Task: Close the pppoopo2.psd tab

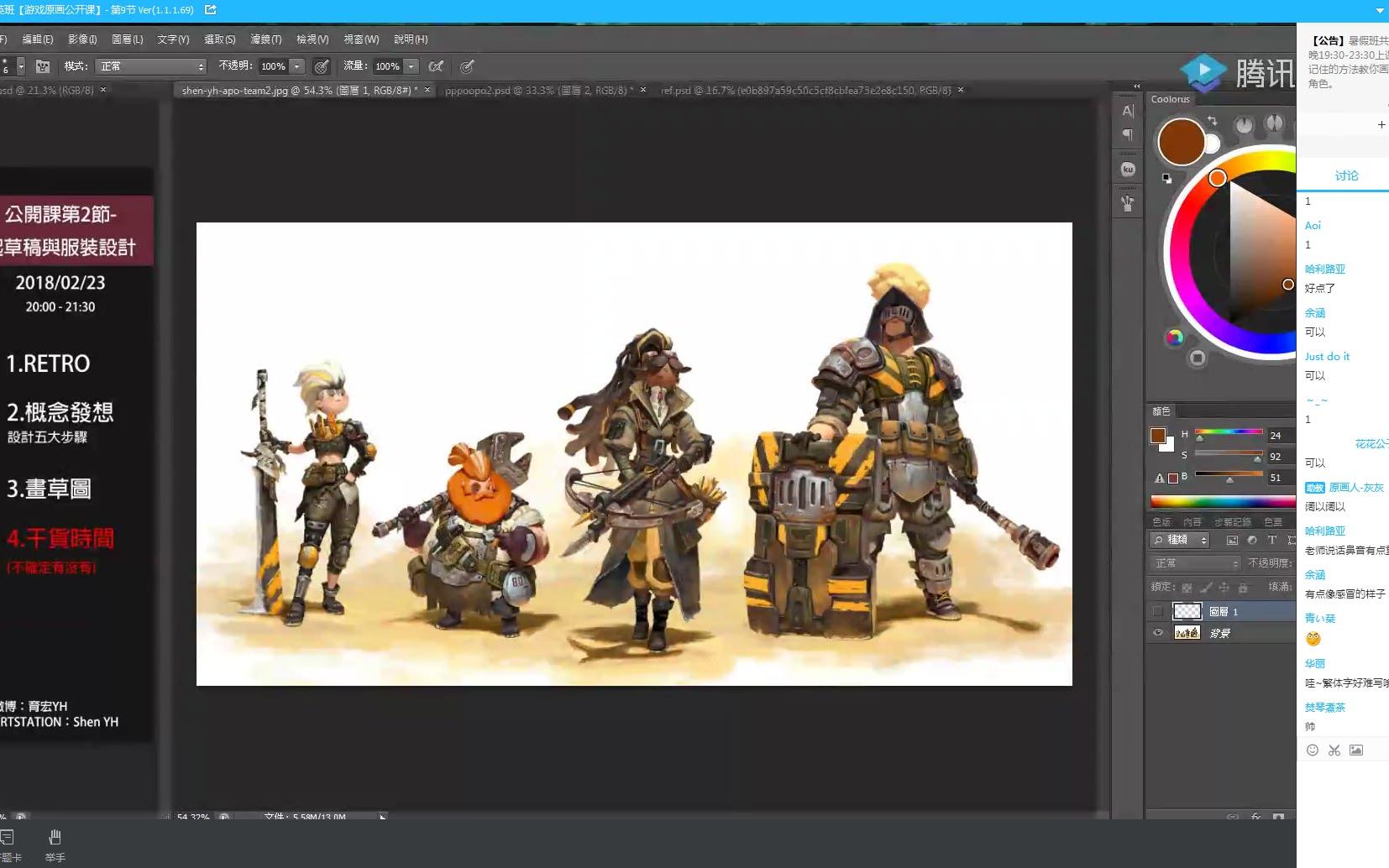Action: point(643,89)
